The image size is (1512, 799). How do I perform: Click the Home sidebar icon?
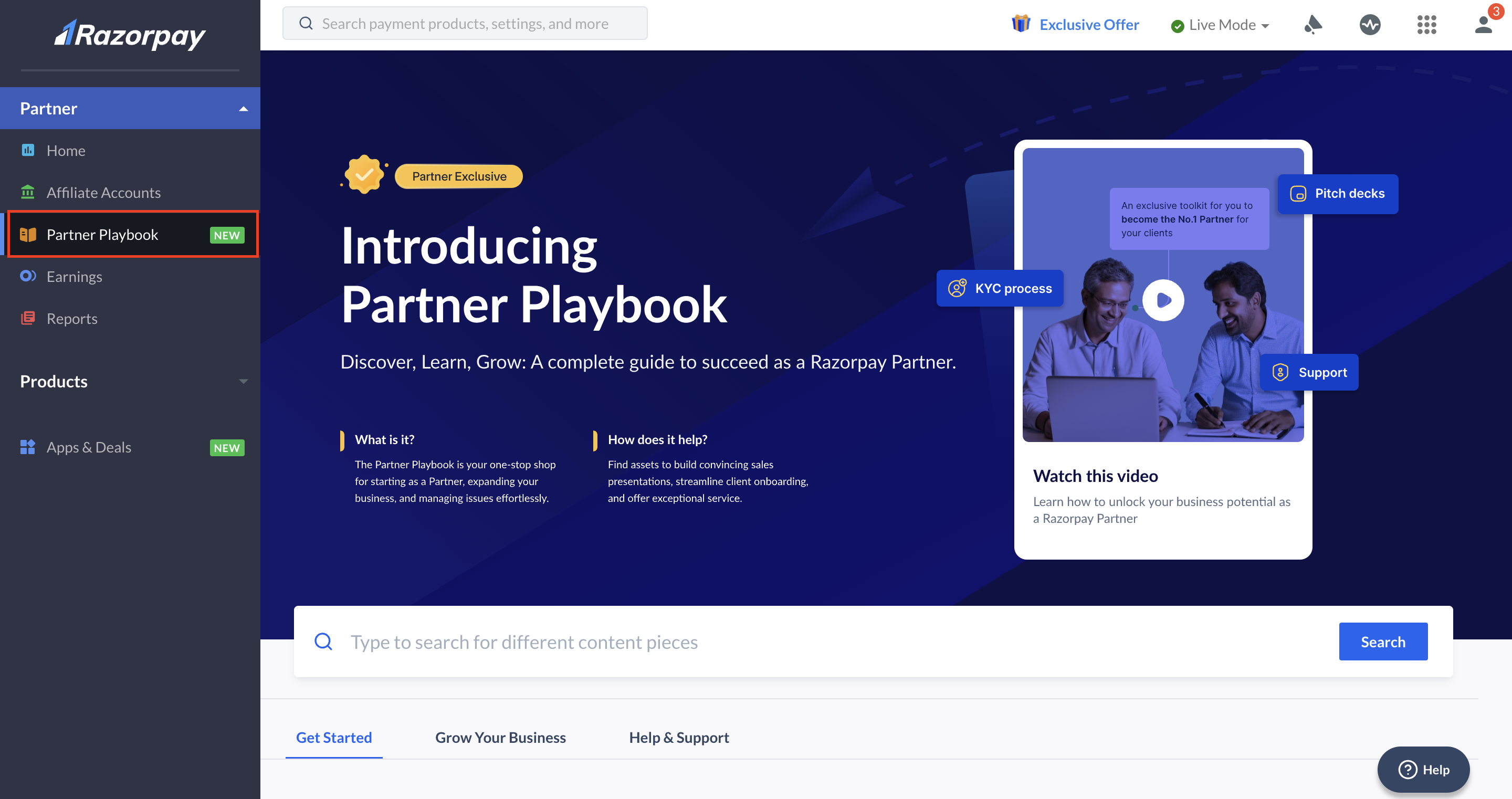pos(27,150)
